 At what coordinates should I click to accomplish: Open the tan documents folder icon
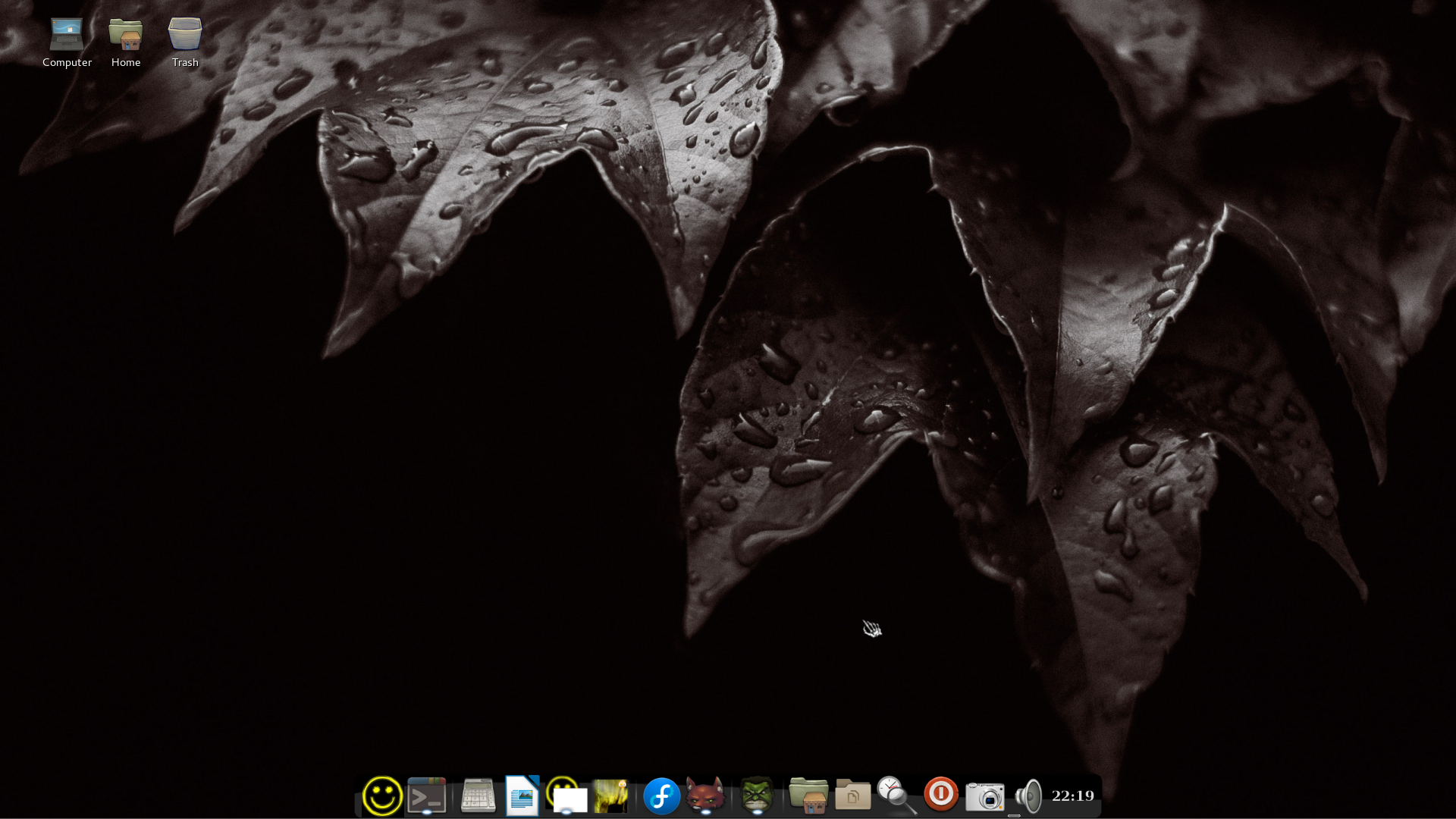click(852, 796)
